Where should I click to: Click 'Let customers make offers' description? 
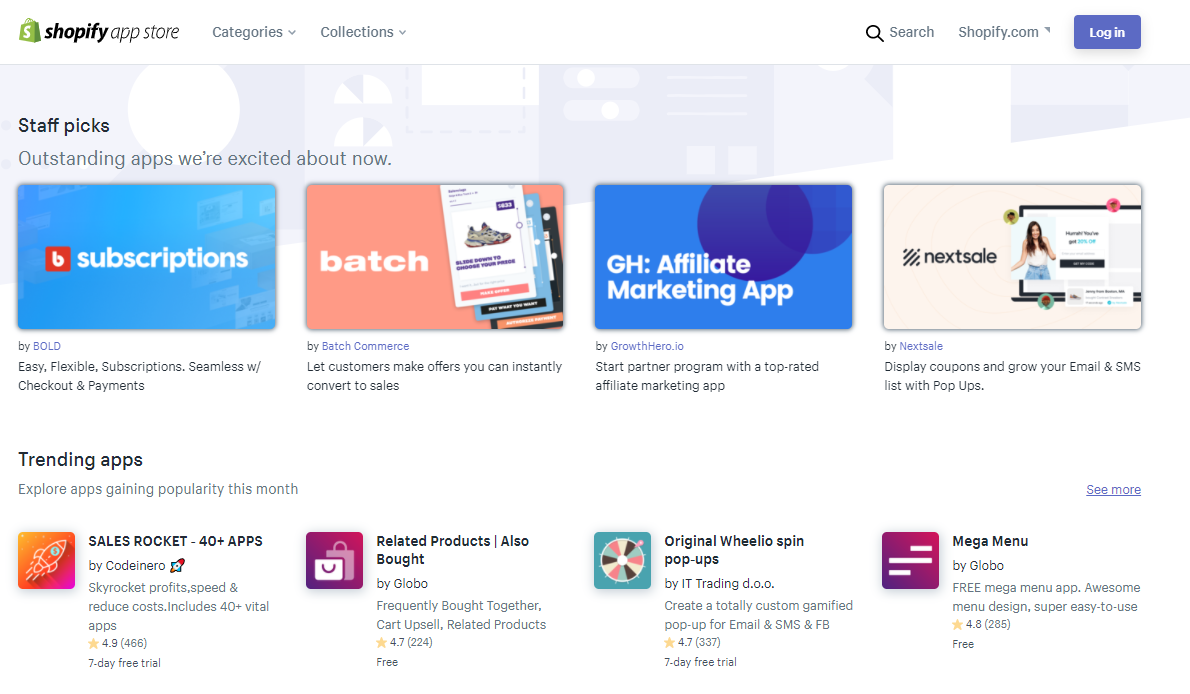[434, 376]
